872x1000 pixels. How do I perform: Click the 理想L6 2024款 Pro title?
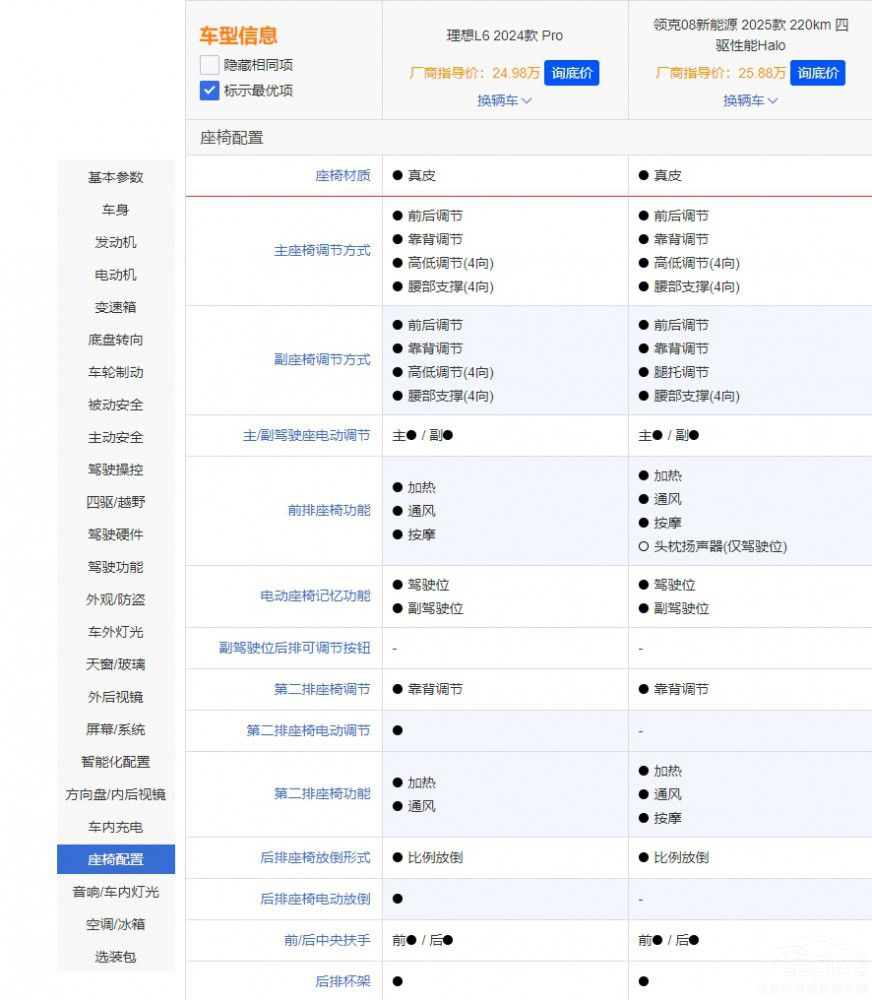pos(504,34)
